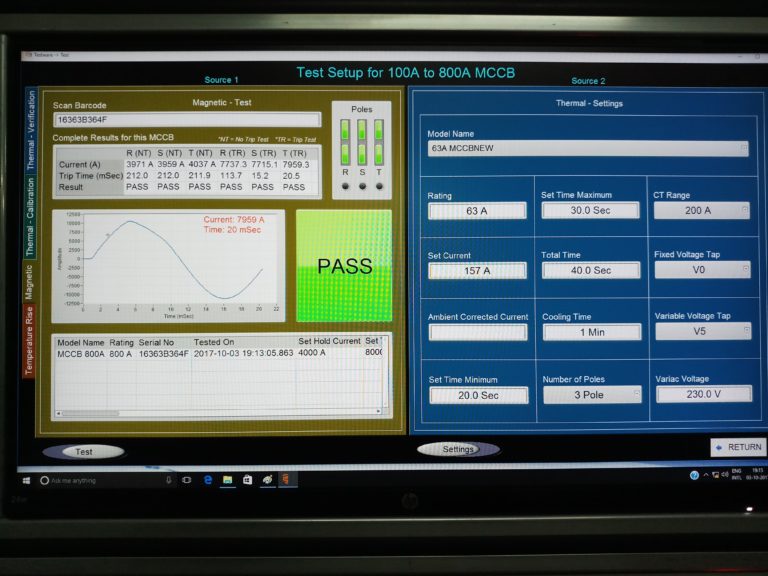This screenshot has height=576, width=768.
Task: Click the Tested On column header
Action: pyautogui.click(x=214, y=342)
